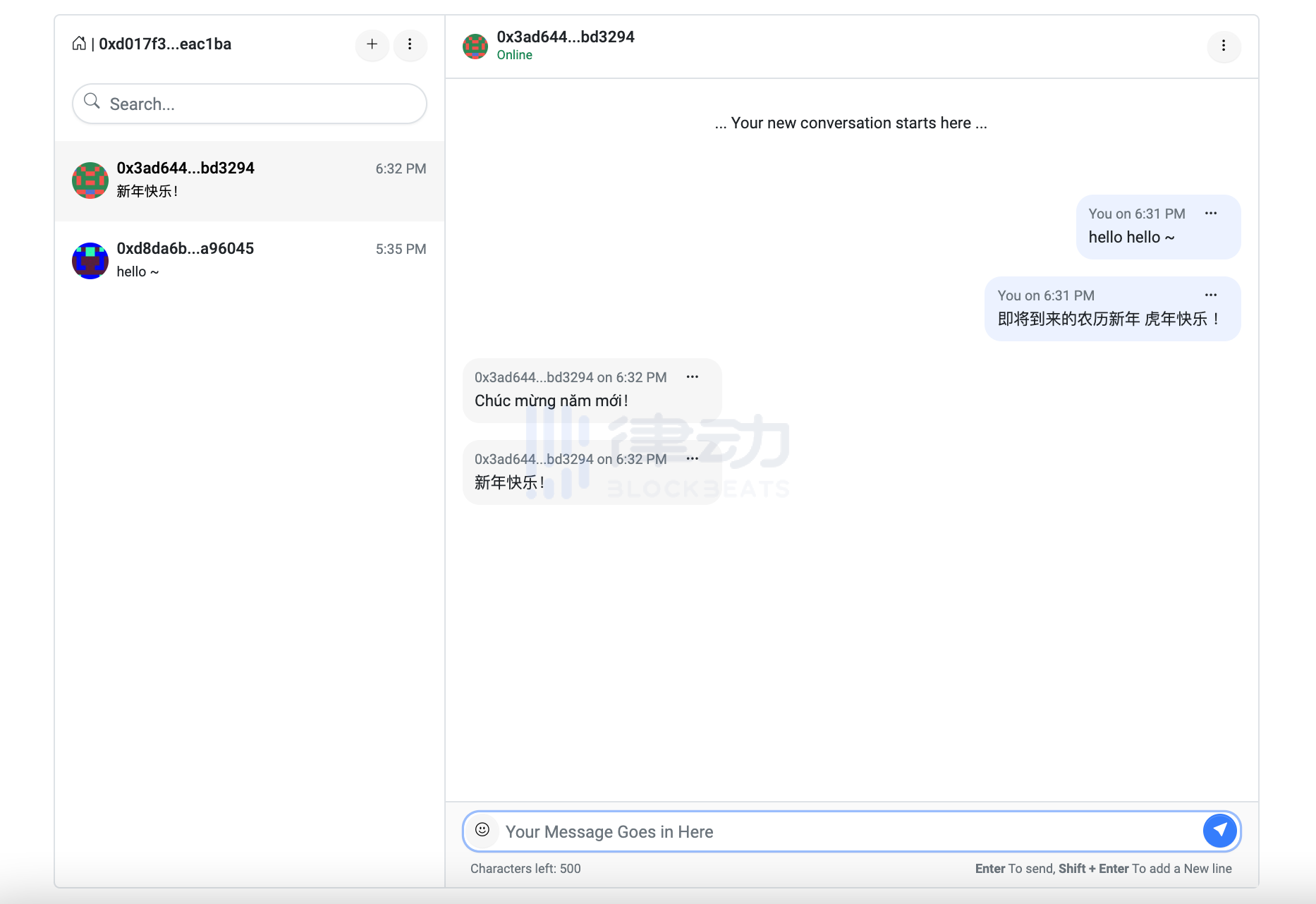Open conversation with 0x3ad644...bd3294
Viewport: 1316px width, 904px height.
(x=250, y=181)
